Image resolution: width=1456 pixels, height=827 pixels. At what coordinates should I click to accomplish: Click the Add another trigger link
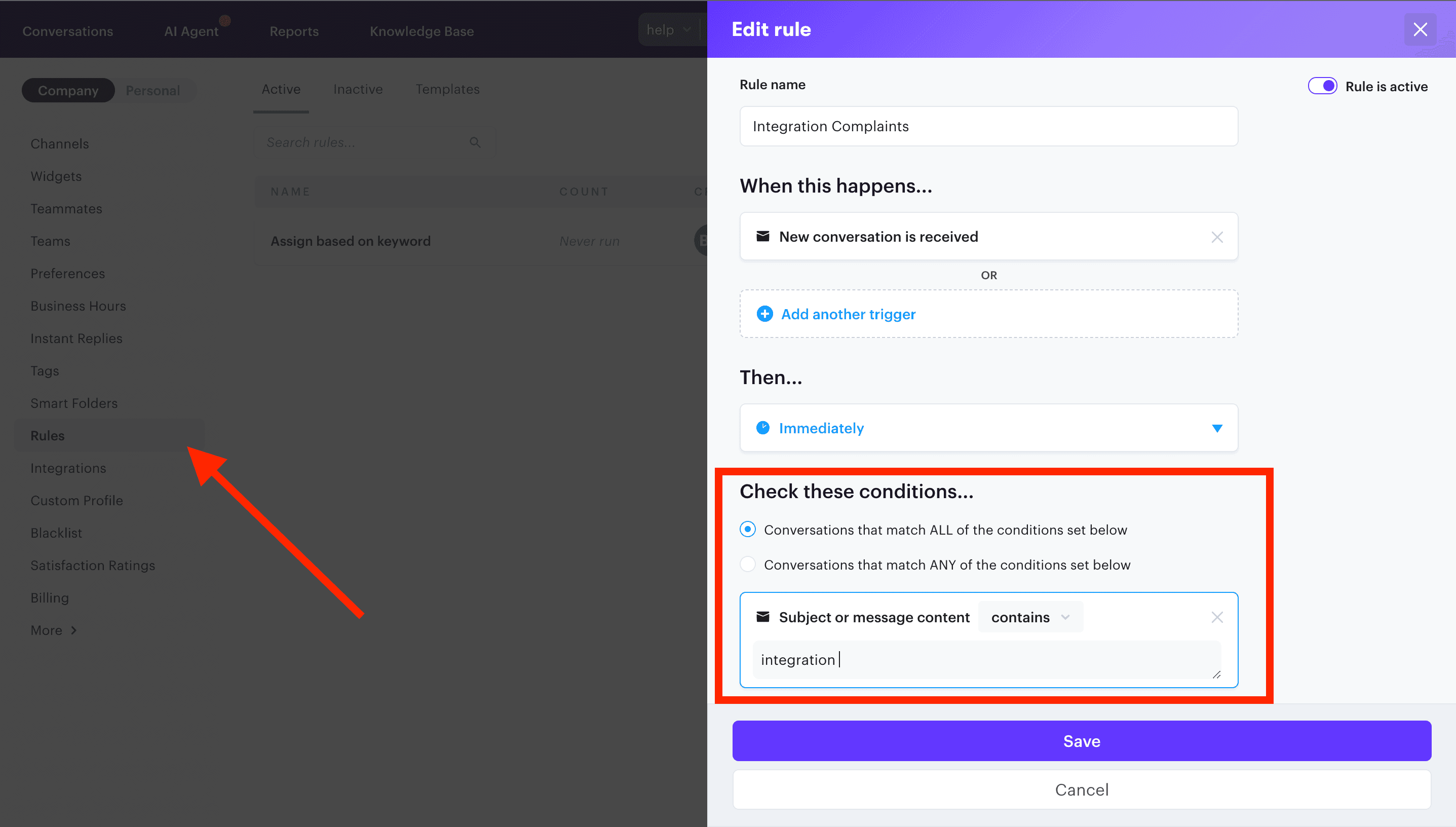coord(848,314)
